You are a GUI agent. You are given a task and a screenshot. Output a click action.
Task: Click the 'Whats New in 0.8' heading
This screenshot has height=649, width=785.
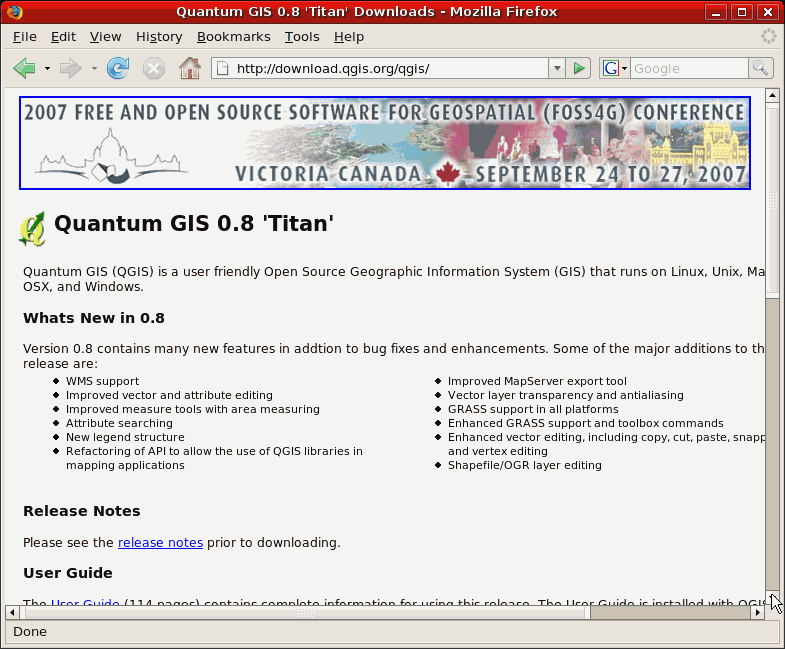point(94,318)
